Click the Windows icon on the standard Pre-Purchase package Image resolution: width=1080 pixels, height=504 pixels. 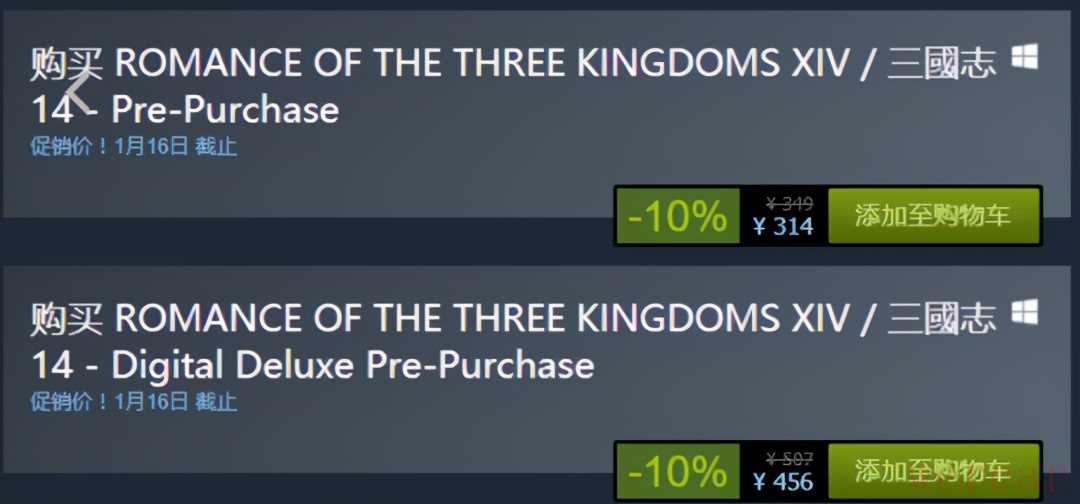point(1024,58)
